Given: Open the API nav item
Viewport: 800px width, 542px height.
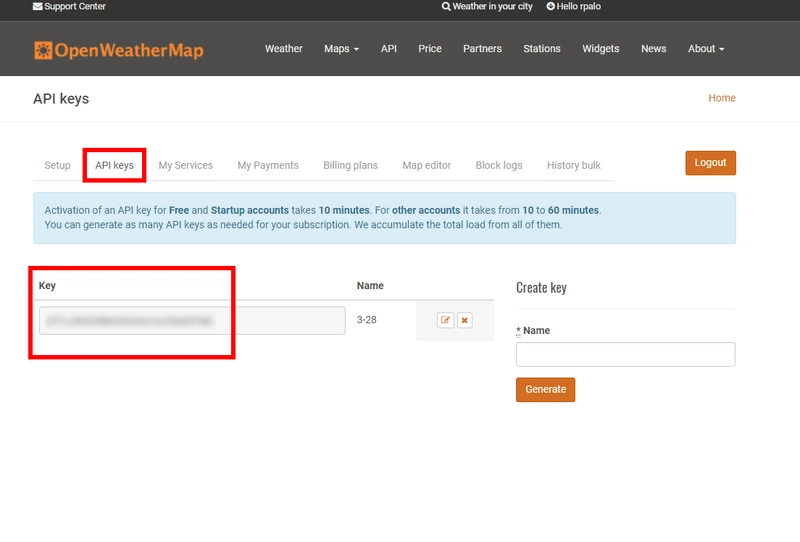Looking at the screenshot, I should click(x=388, y=48).
